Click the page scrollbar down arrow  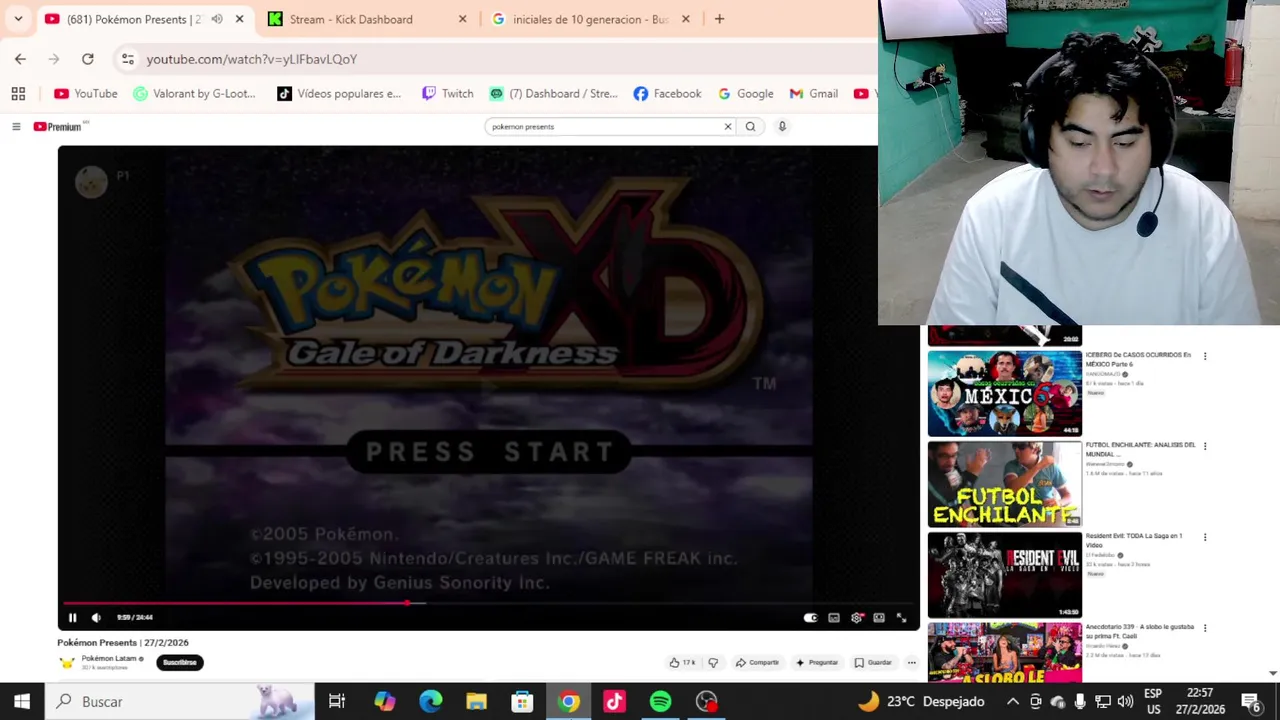tap(1272, 674)
